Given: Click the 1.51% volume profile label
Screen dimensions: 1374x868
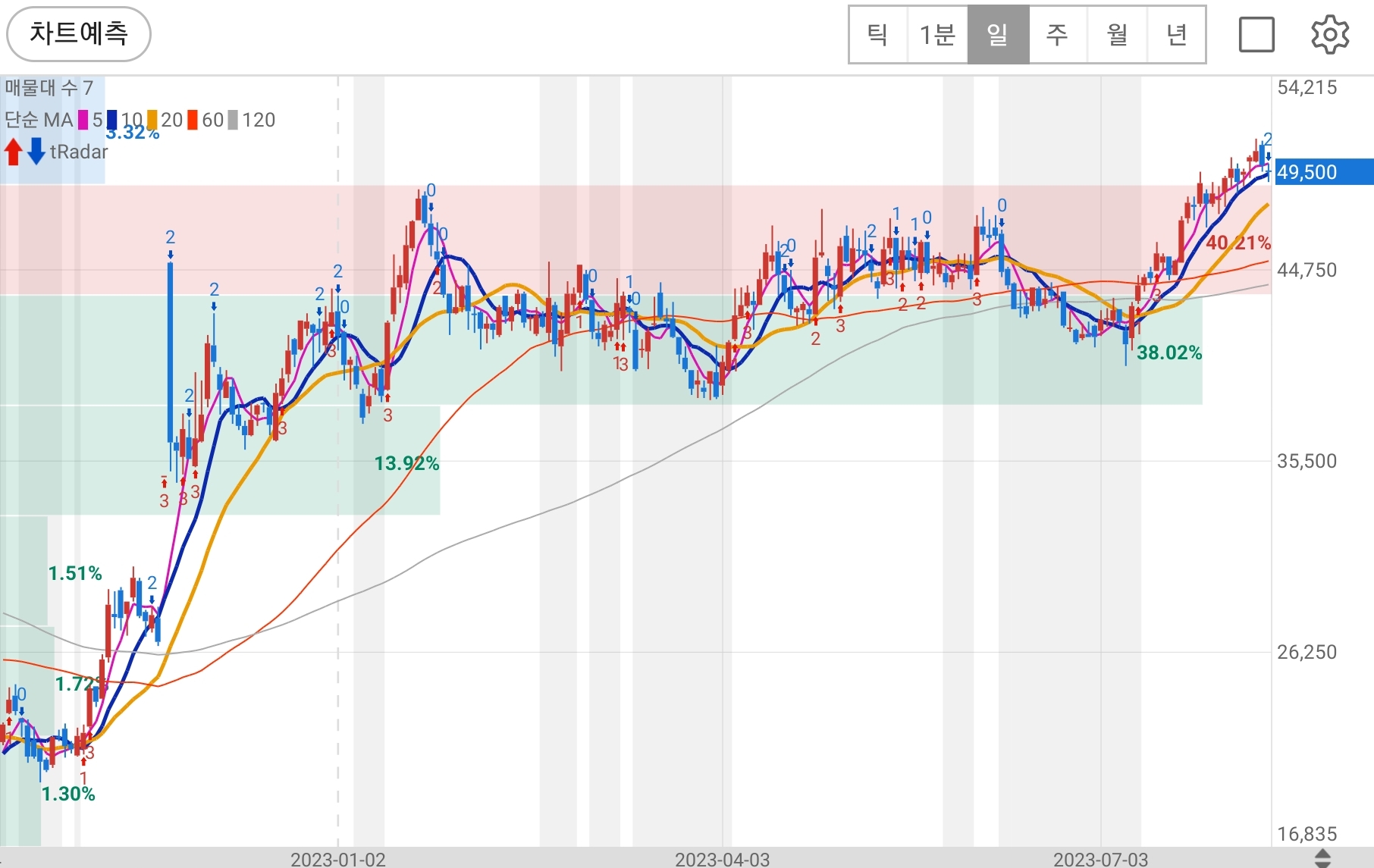Looking at the screenshot, I should point(75,573).
